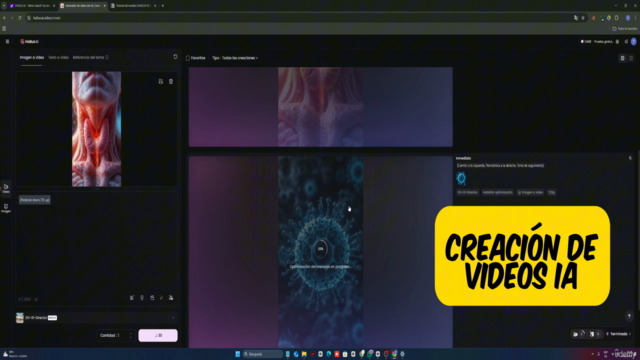Viewport: 640px width, 360px height.
Task: Click the lightbulb icon in prompt toolbar
Action: tap(142, 298)
